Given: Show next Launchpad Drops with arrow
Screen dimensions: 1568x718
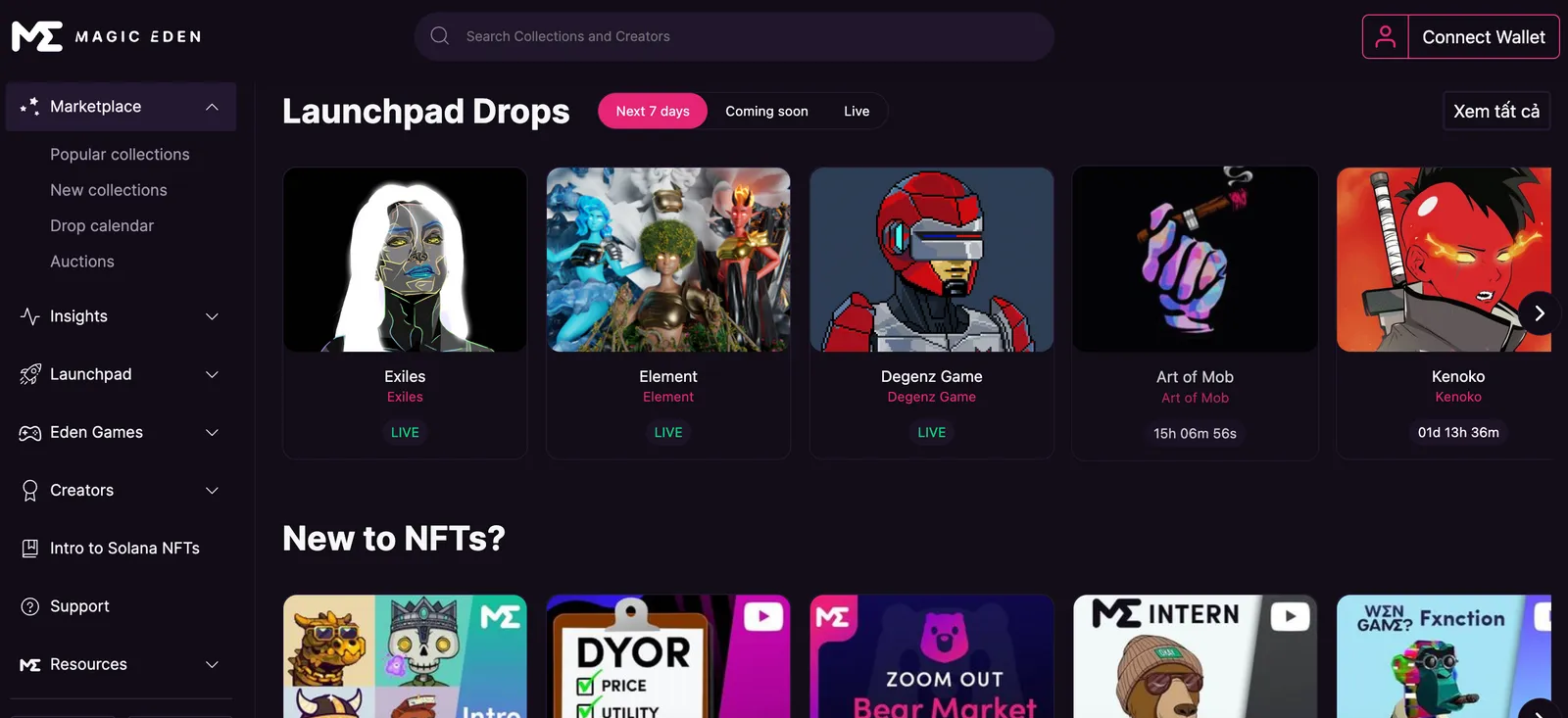Looking at the screenshot, I should coord(1539,313).
